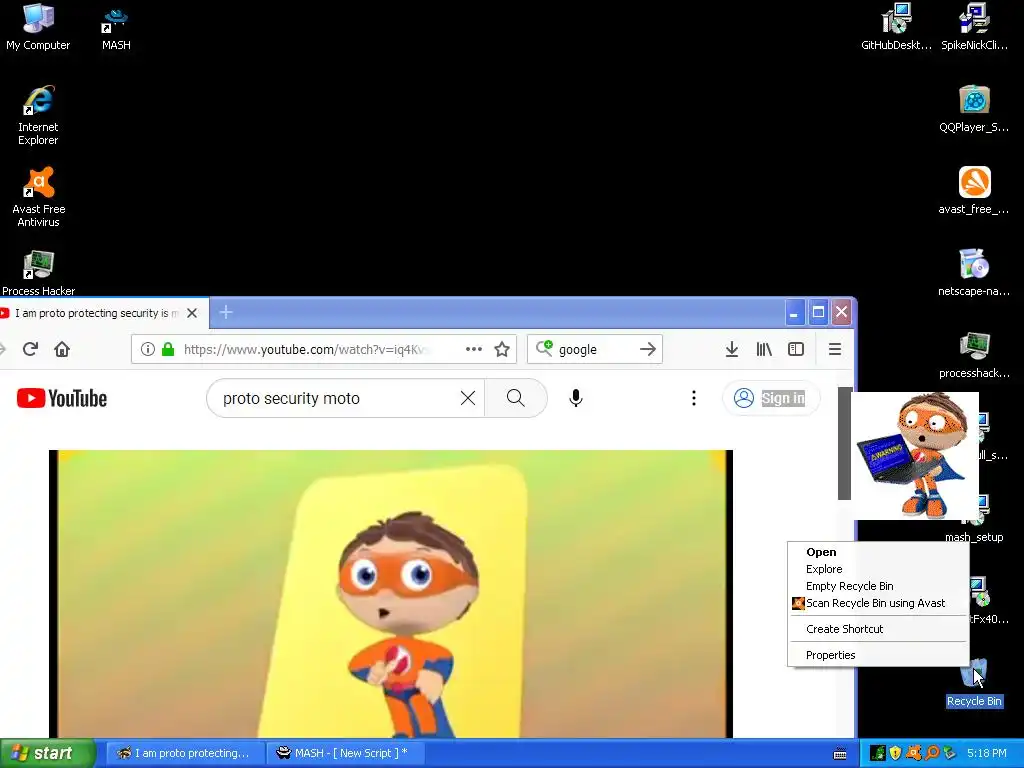The height and width of the screenshot is (768, 1024).
Task: Click the google search bar field
Action: [x=595, y=349]
